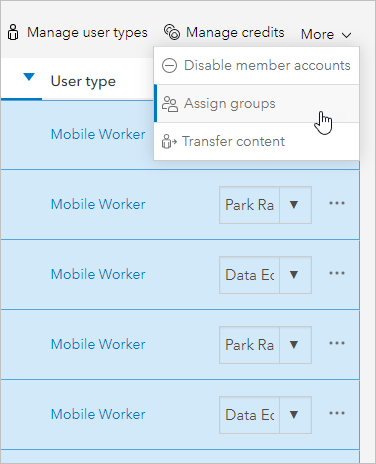Choose Assign groups from the menu
The width and height of the screenshot is (376, 464).
pos(256,103)
